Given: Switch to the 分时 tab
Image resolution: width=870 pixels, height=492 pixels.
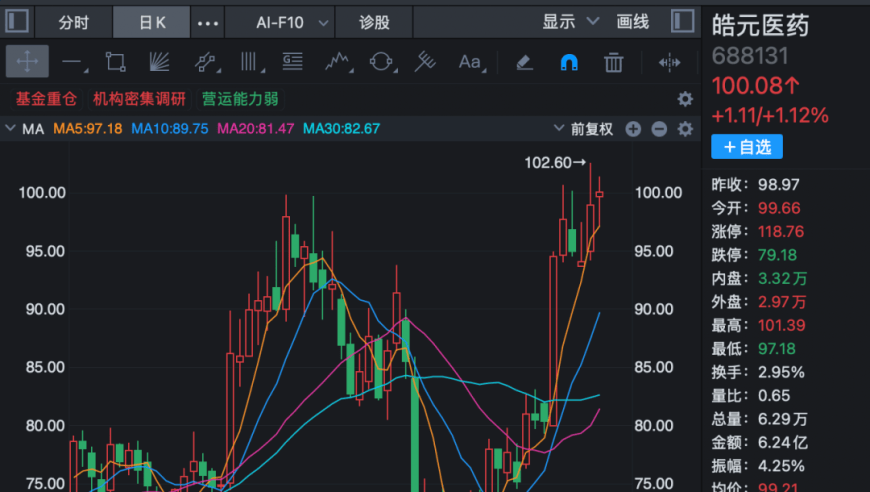Looking at the screenshot, I should [73, 23].
